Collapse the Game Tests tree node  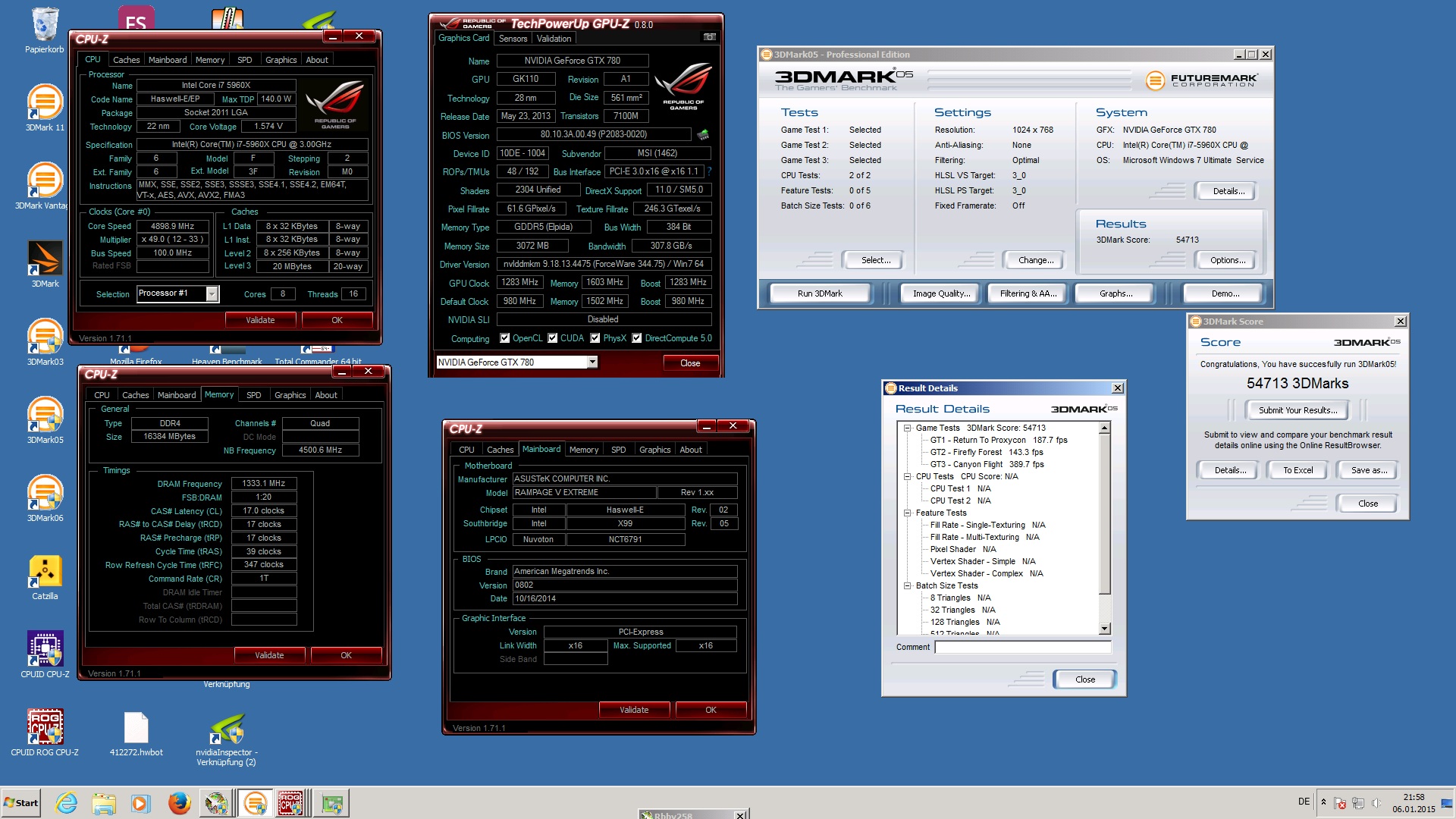click(x=907, y=428)
